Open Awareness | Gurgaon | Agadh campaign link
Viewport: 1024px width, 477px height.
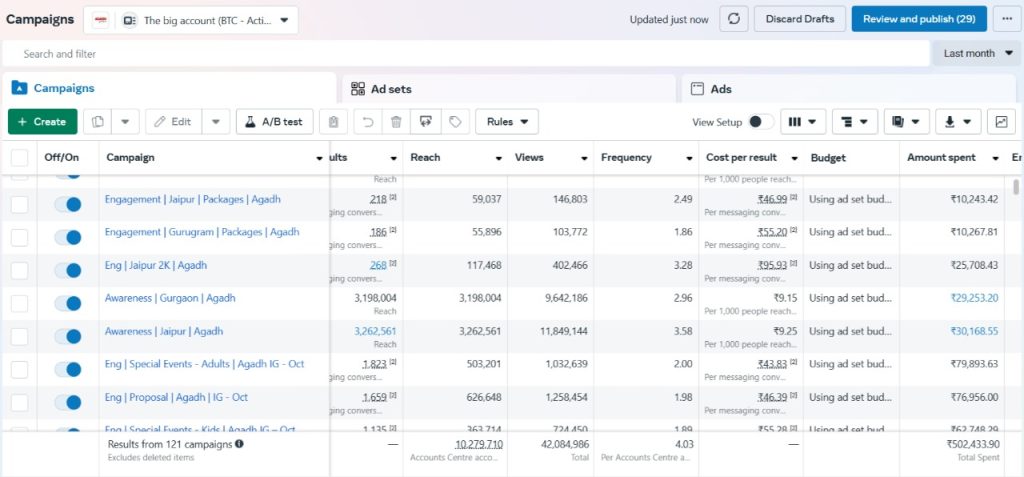click(x=170, y=298)
